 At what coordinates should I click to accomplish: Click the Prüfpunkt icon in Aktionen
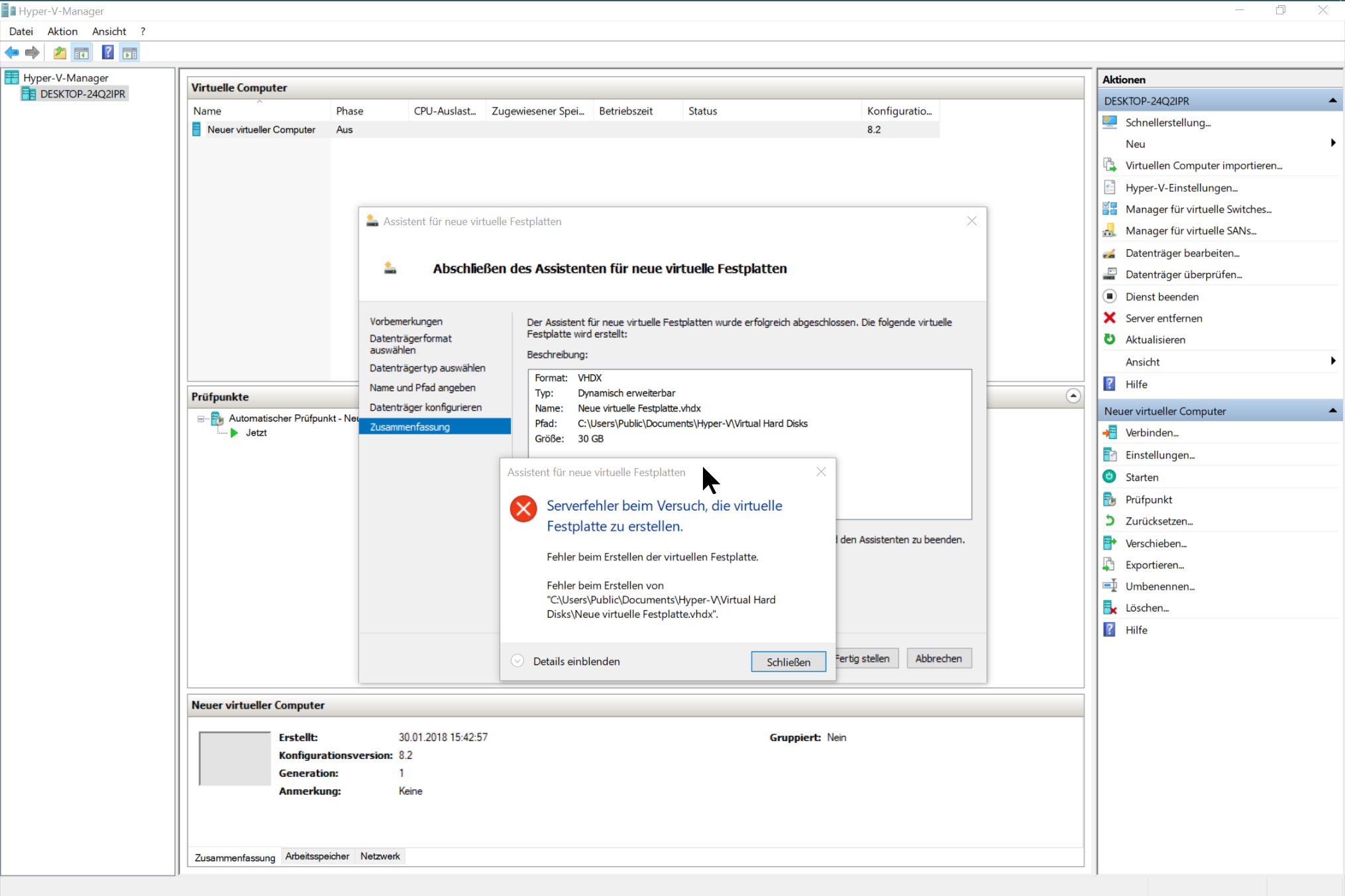[1110, 499]
